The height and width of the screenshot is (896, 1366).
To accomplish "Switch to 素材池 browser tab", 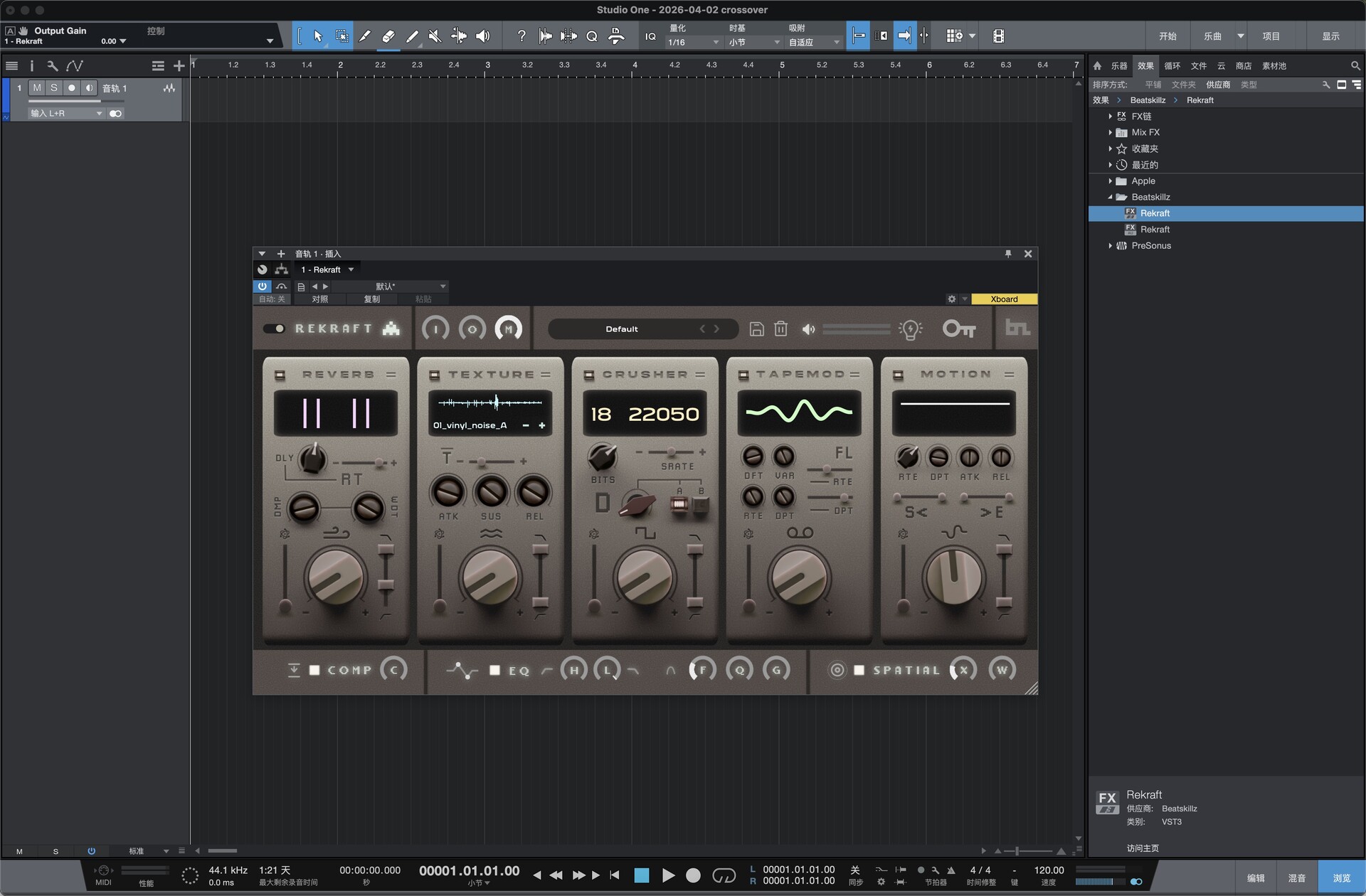I will coord(1274,65).
